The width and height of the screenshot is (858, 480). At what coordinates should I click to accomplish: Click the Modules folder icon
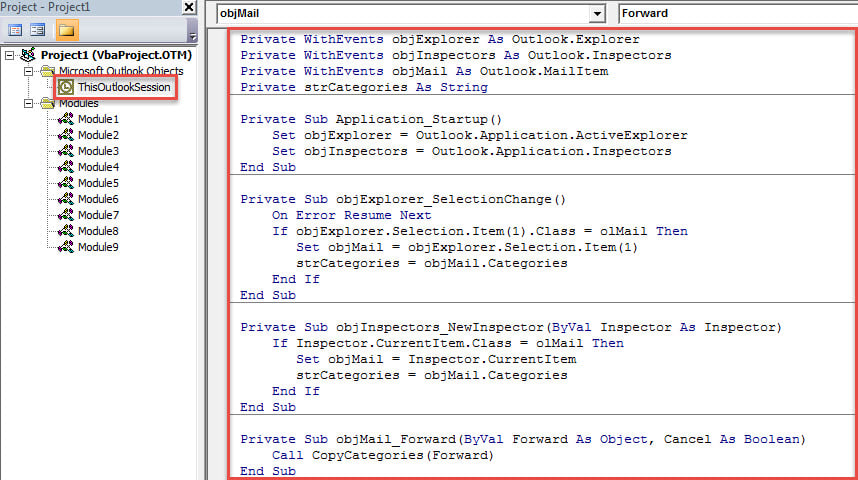(x=47, y=103)
